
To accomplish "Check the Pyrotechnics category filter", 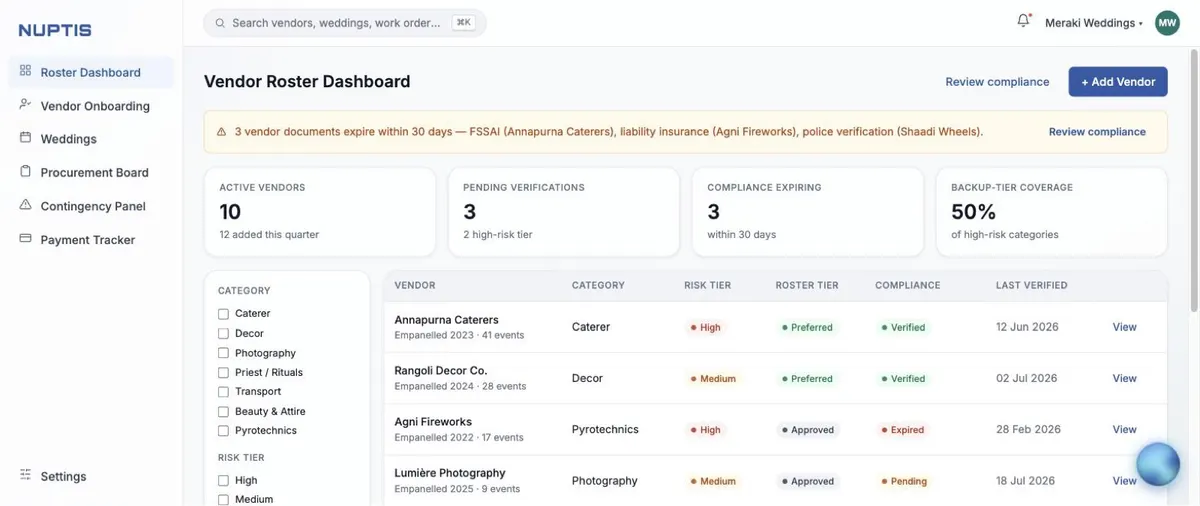I will [x=223, y=430].
